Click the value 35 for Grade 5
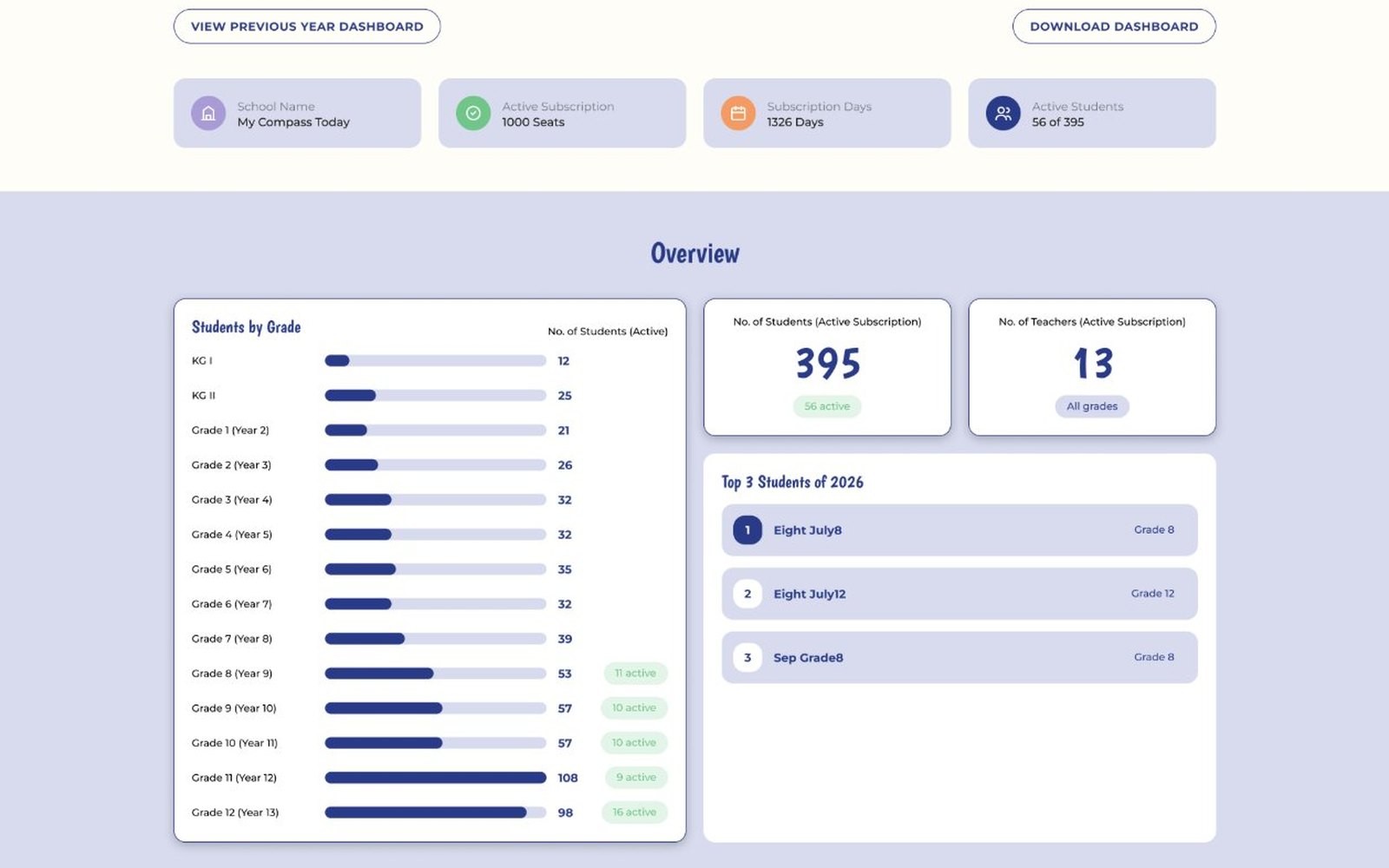Image resolution: width=1389 pixels, height=868 pixels. (x=565, y=569)
